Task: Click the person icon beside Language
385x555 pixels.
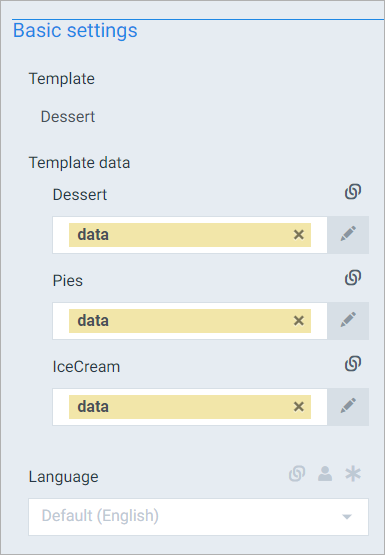Action: (x=325, y=474)
